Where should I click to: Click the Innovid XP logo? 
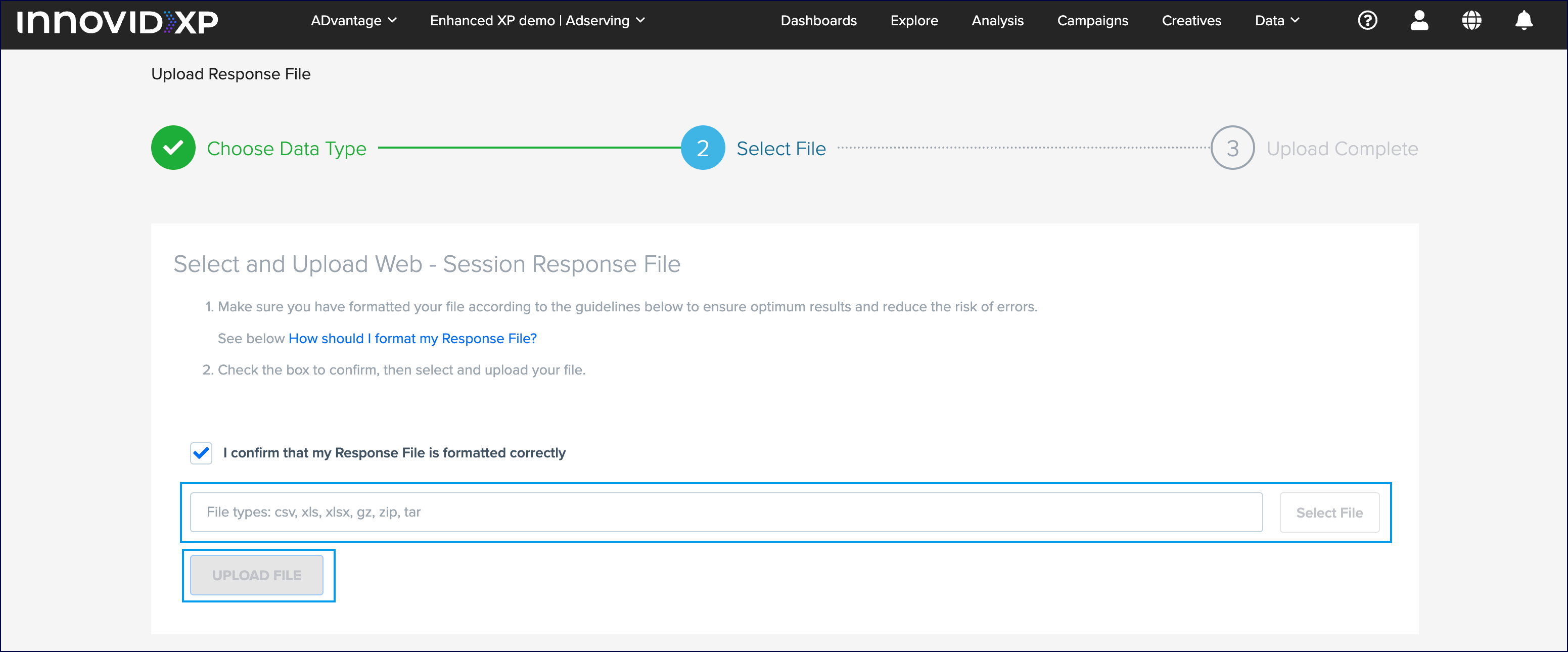117,22
